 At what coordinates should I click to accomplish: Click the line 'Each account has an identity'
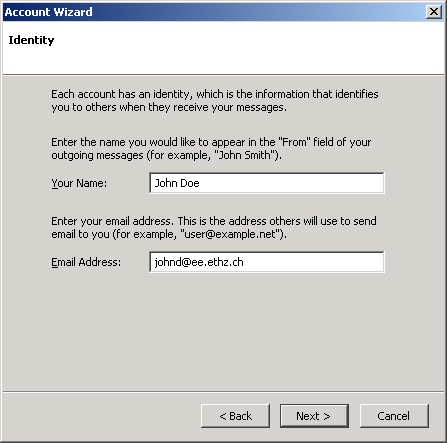[215, 94]
